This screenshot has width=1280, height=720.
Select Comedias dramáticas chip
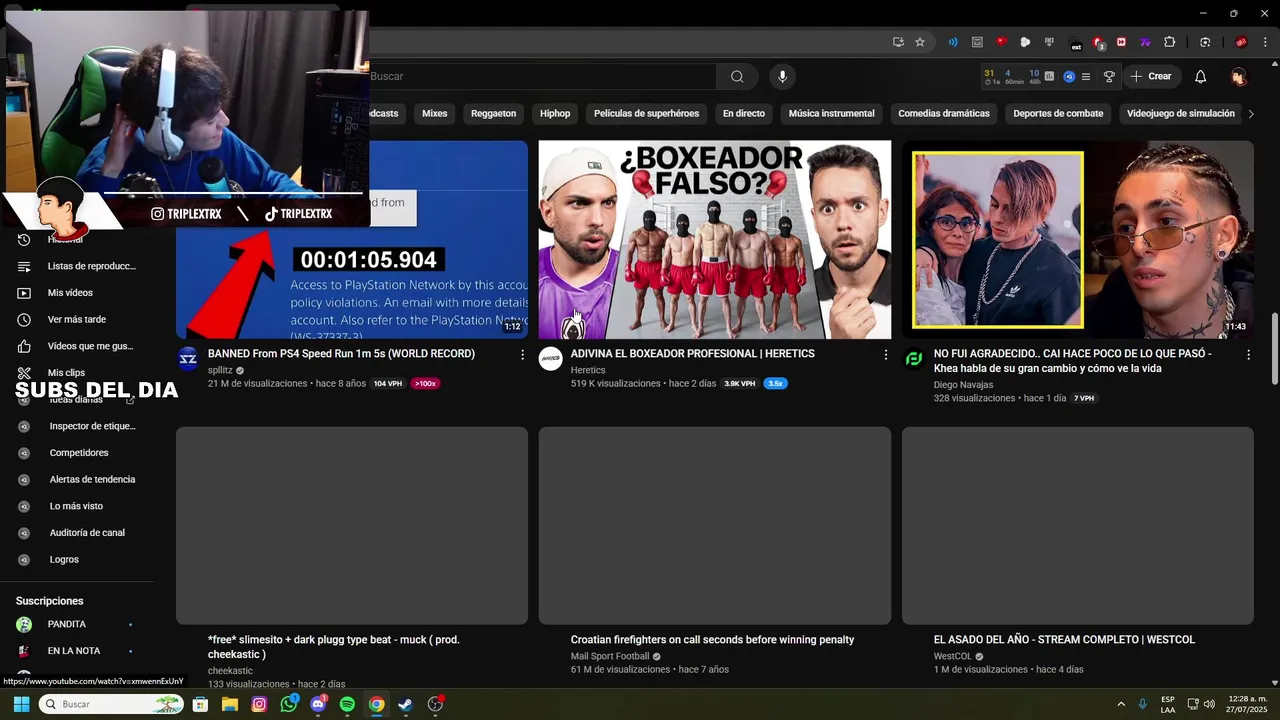pyautogui.click(x=944, y=114)
